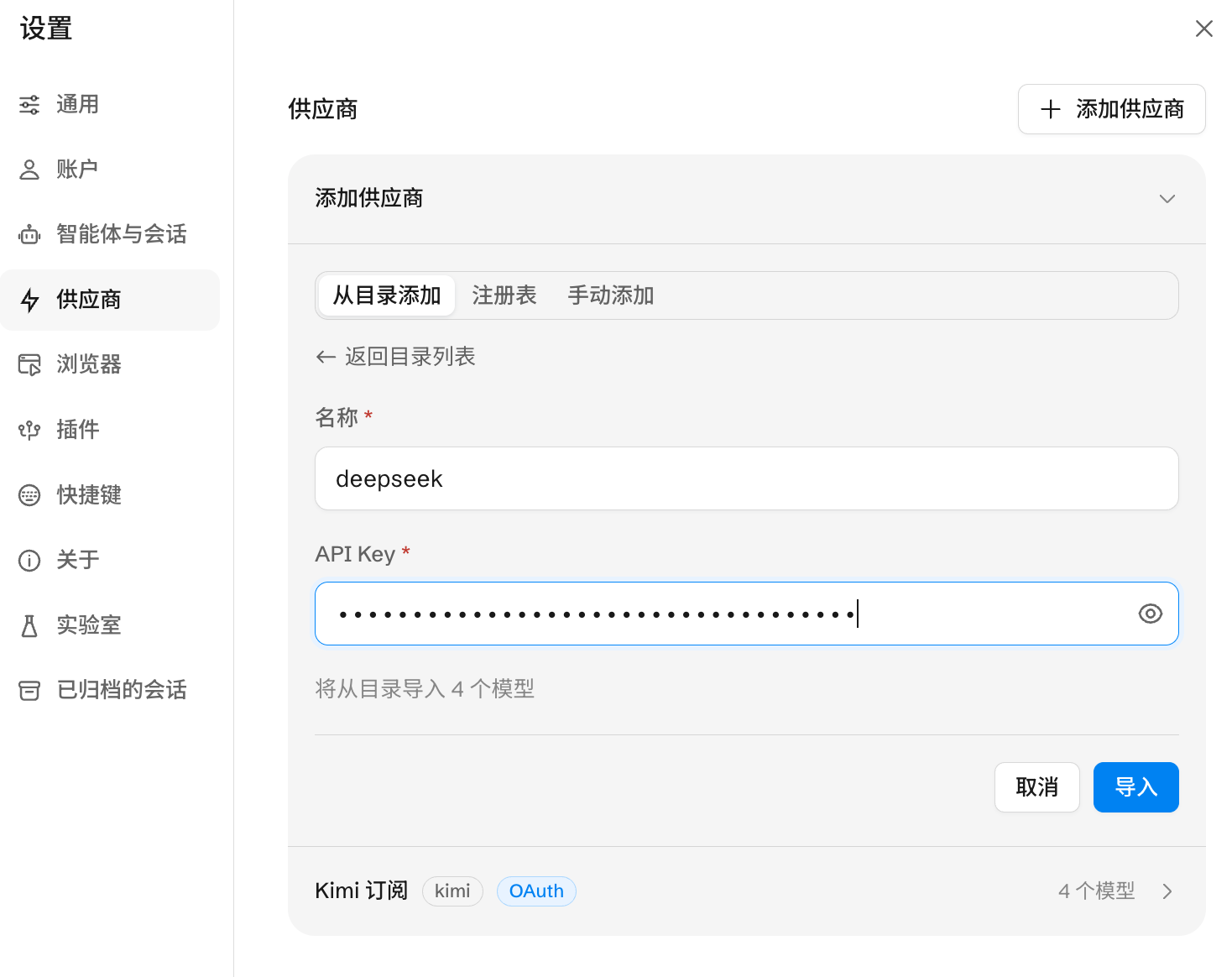Click the 取消 button
Image resolution: width=1232 pixels, height=977 pixels.
[1037, 787]
